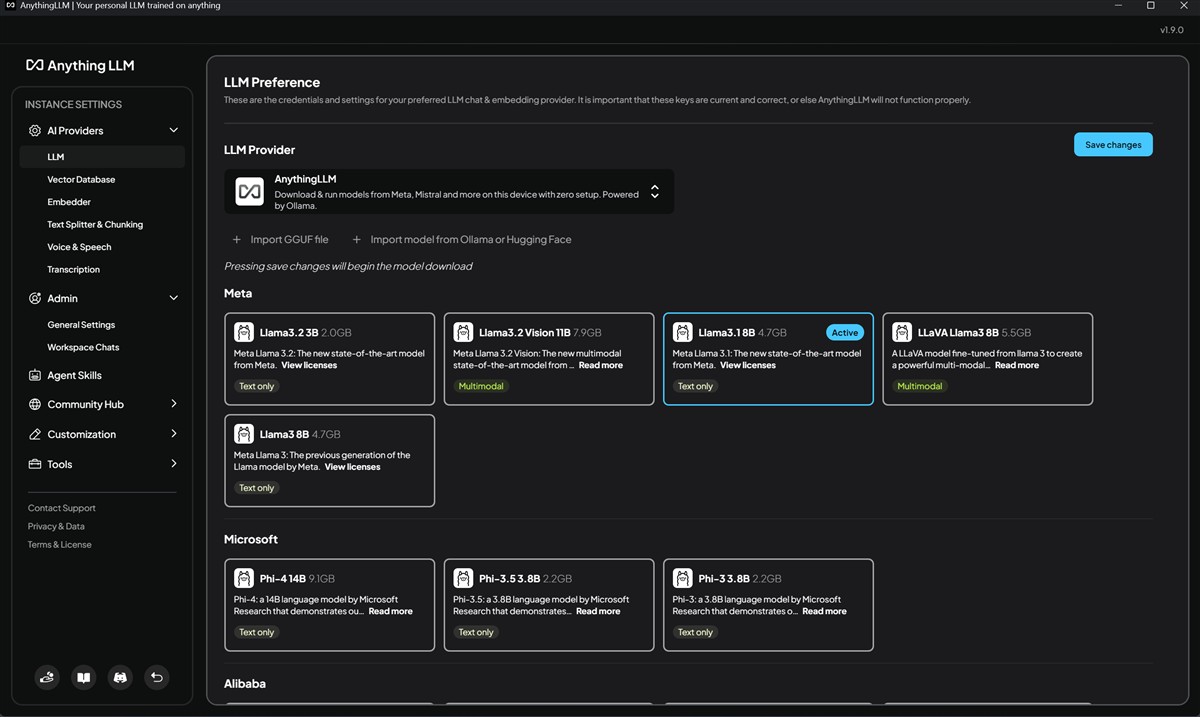1200x717 pixels.
Task: Select the Llama3.2 Vision 11B model card
Action: [x=548, y=359]
